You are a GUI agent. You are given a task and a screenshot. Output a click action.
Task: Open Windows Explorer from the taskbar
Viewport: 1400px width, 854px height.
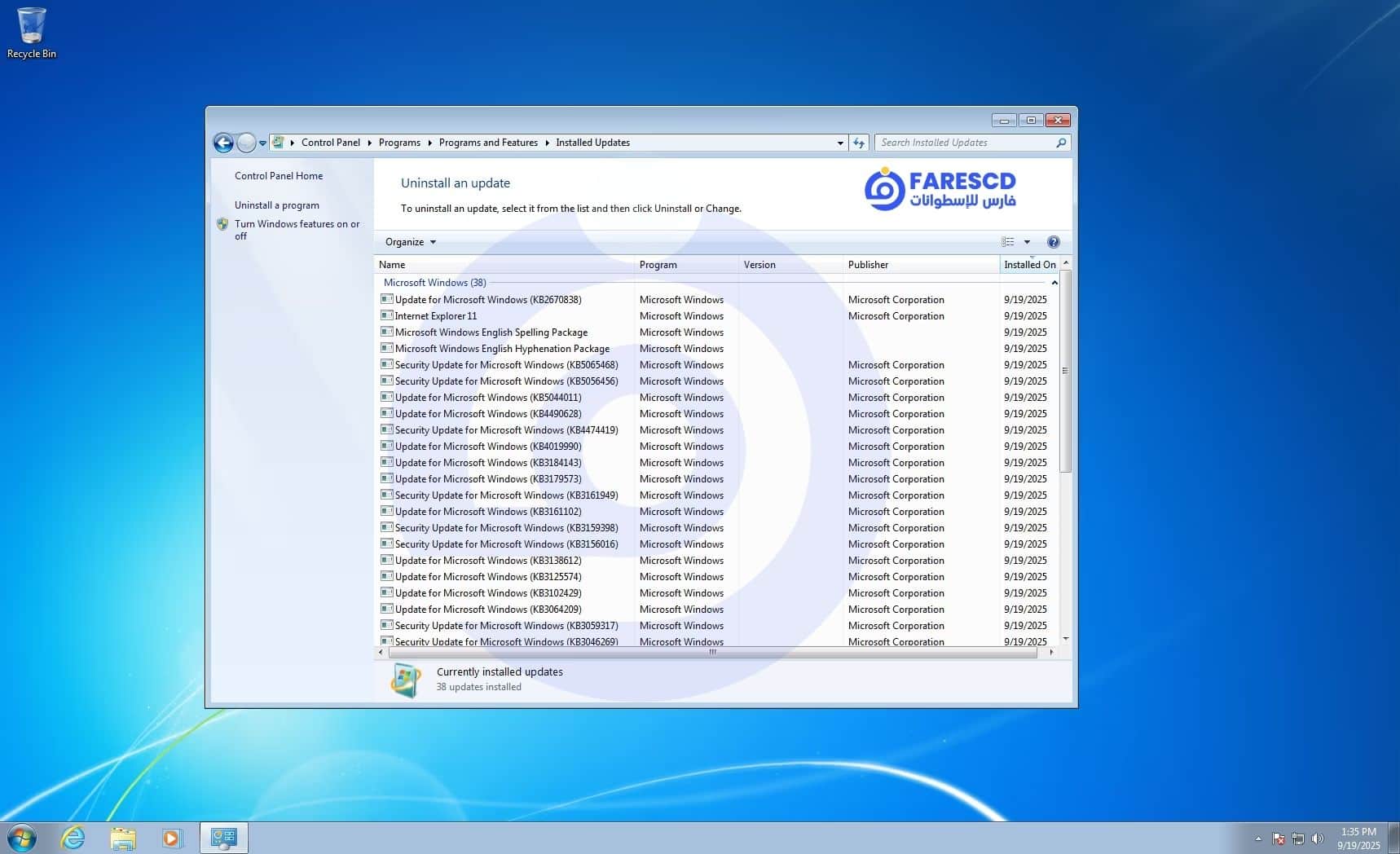[x=123, y=838]
